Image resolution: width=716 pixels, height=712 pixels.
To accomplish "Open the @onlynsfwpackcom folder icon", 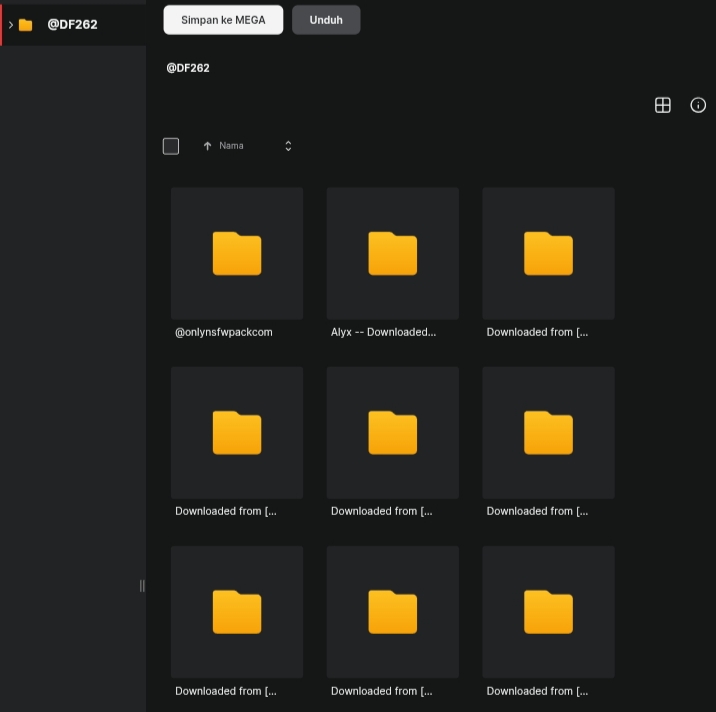I will pos(237,253).
